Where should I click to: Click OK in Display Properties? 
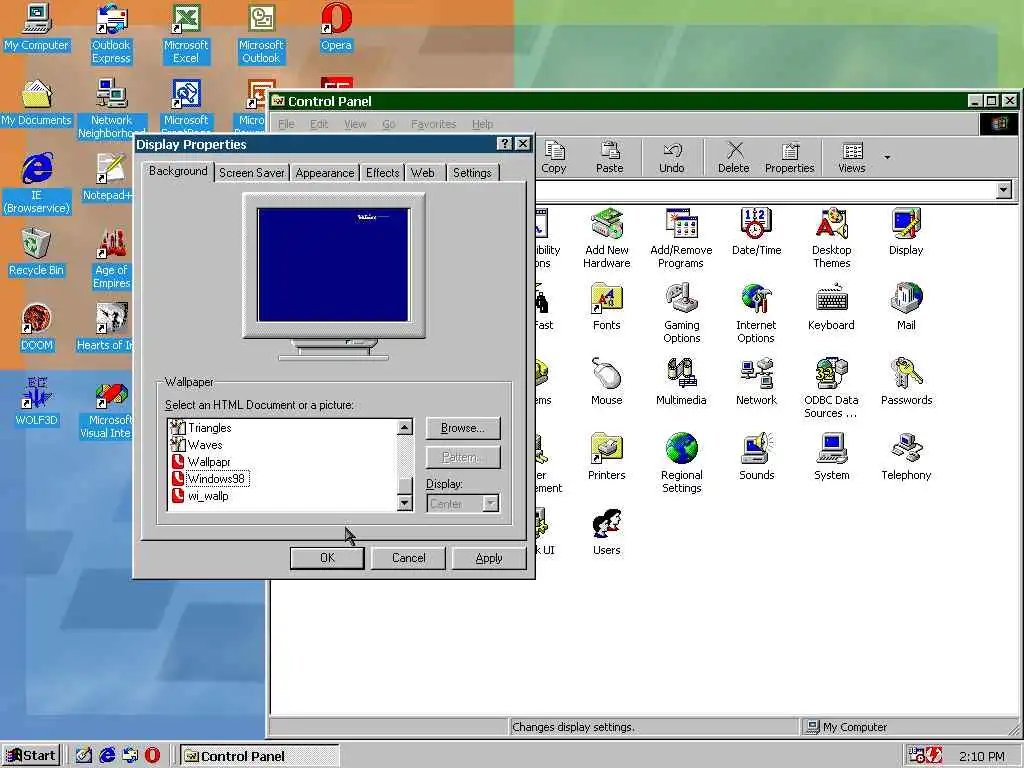click(x=327, y=558)
